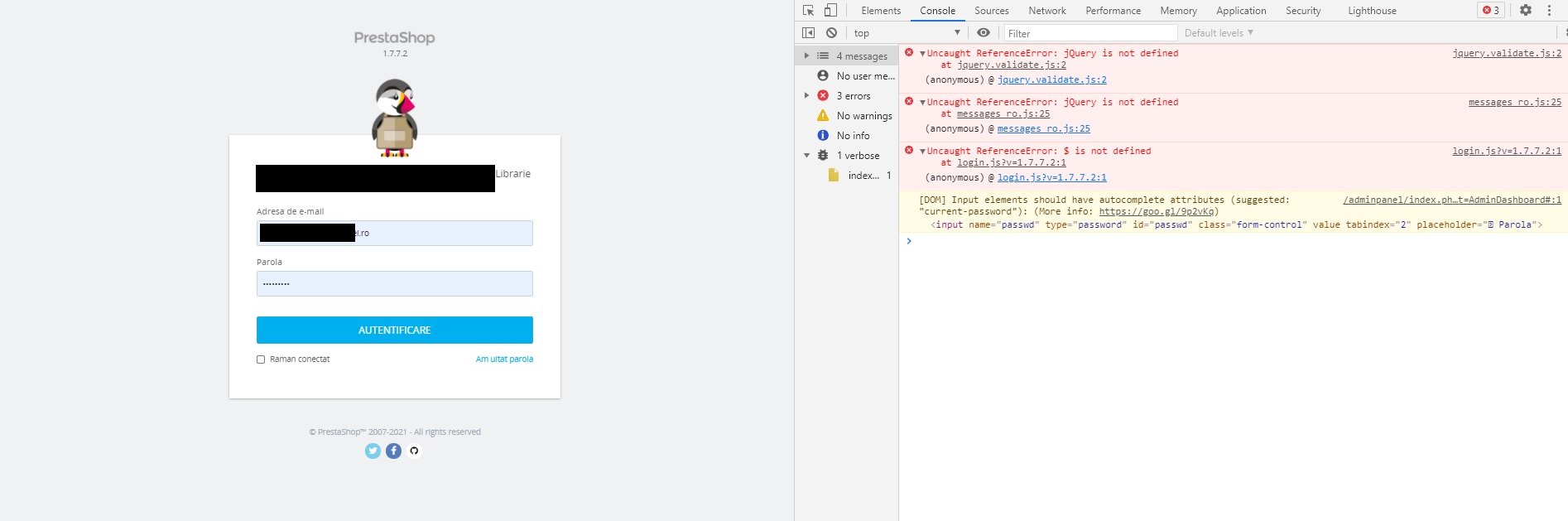Image resolution: width=1568 pixels, height=521 pixels.
Task: Click the red error count badge
Action: point(1491,11)
